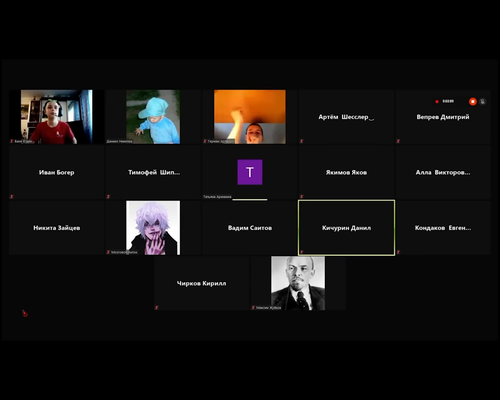500x400 pixels.
Task: Select black-and-white portrait of man in suit
Action: click(x=298, y=283)
